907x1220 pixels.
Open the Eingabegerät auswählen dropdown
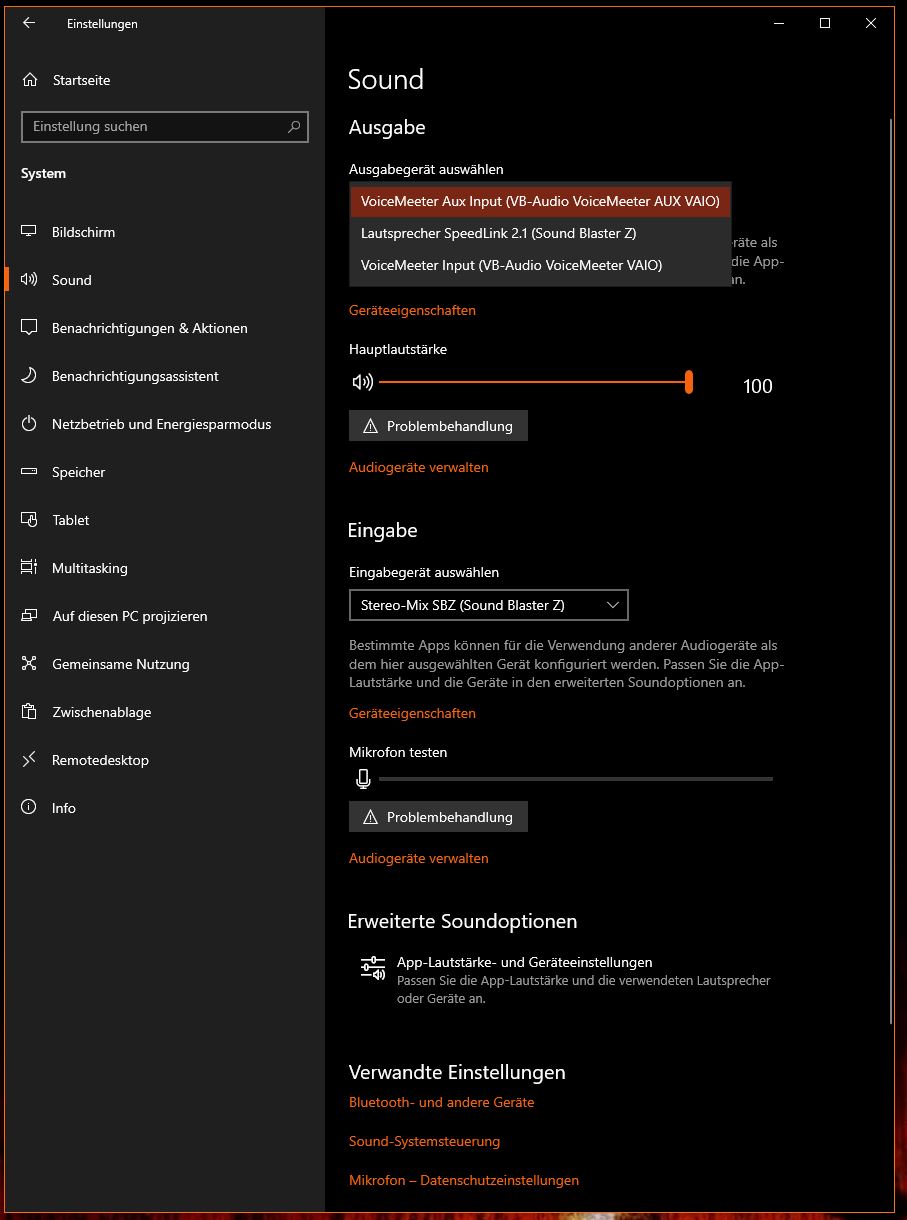coord(488,605)
